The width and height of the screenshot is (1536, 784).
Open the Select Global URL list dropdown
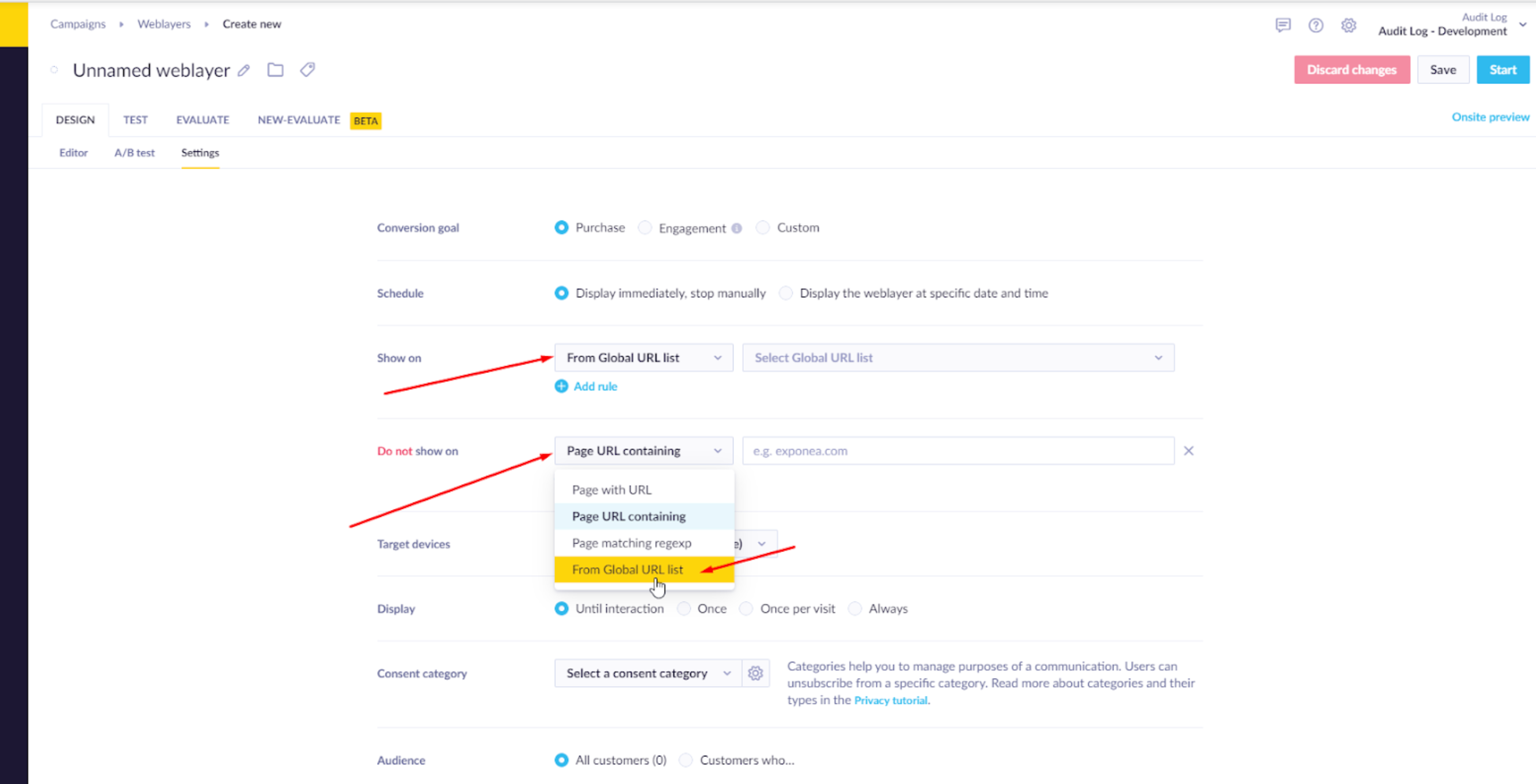957,357
